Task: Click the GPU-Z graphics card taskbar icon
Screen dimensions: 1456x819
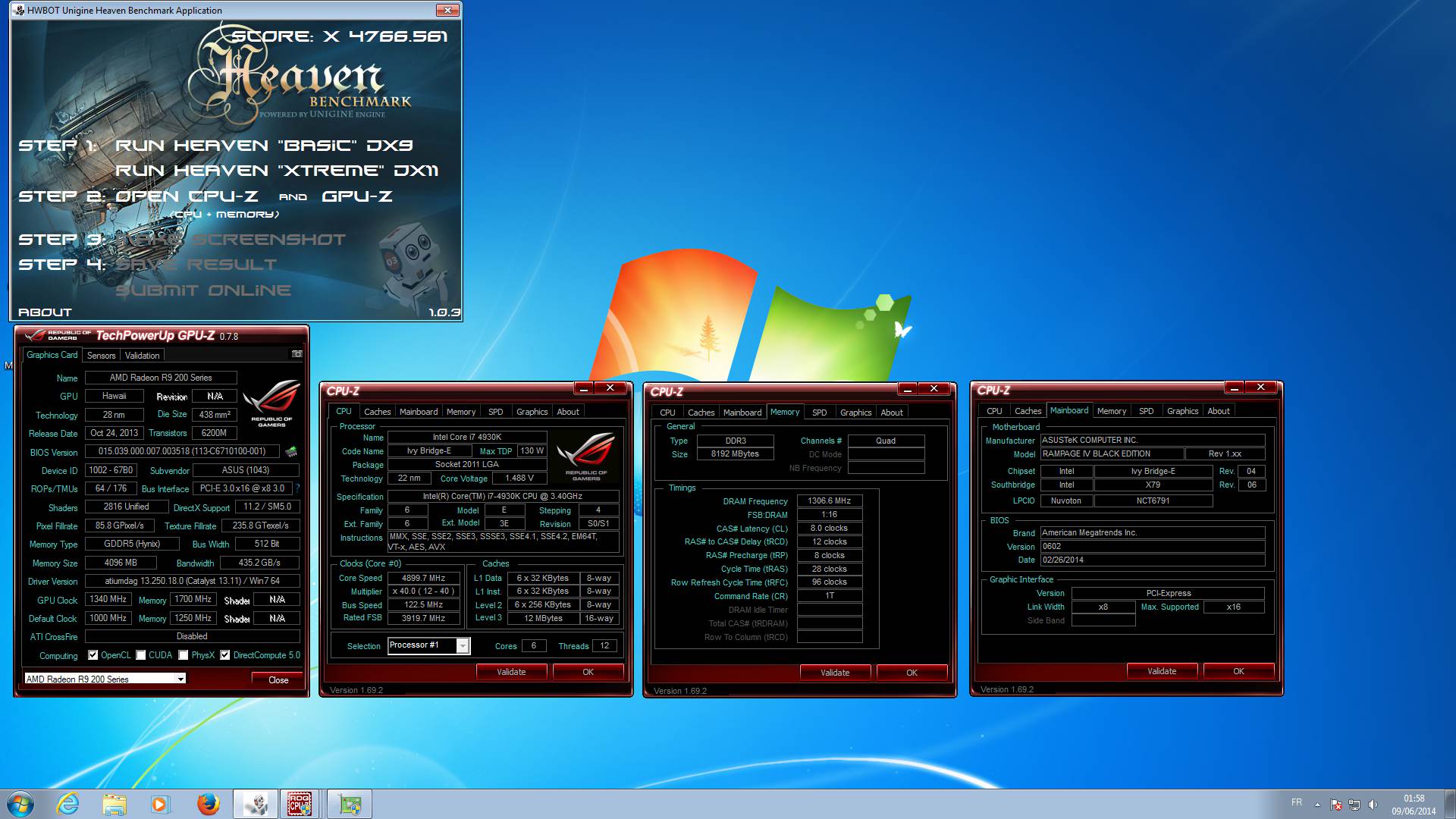Action: [x=350, y=804]
